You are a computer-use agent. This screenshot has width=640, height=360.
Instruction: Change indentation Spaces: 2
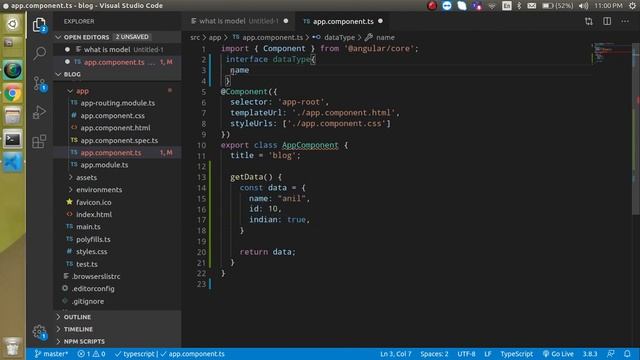[x=434, y=354]
